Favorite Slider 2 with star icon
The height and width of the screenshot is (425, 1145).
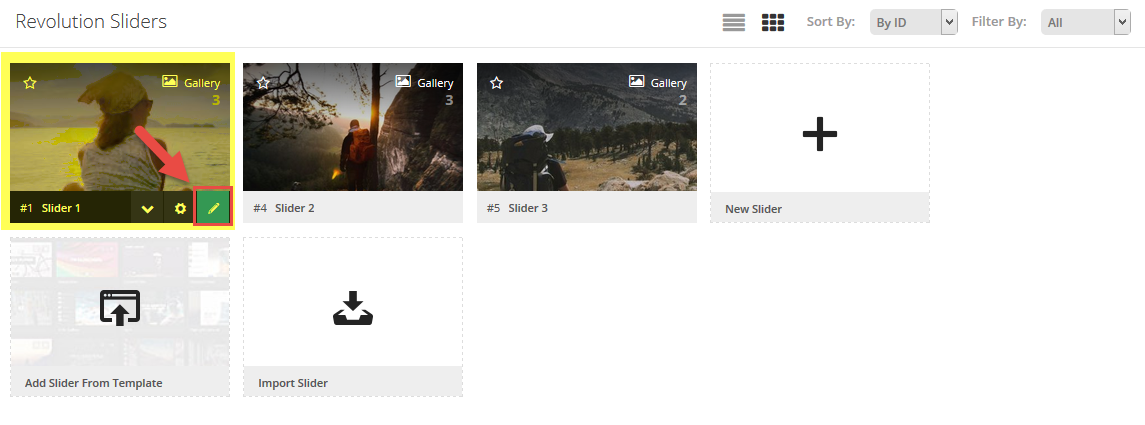tap(264, 83)
